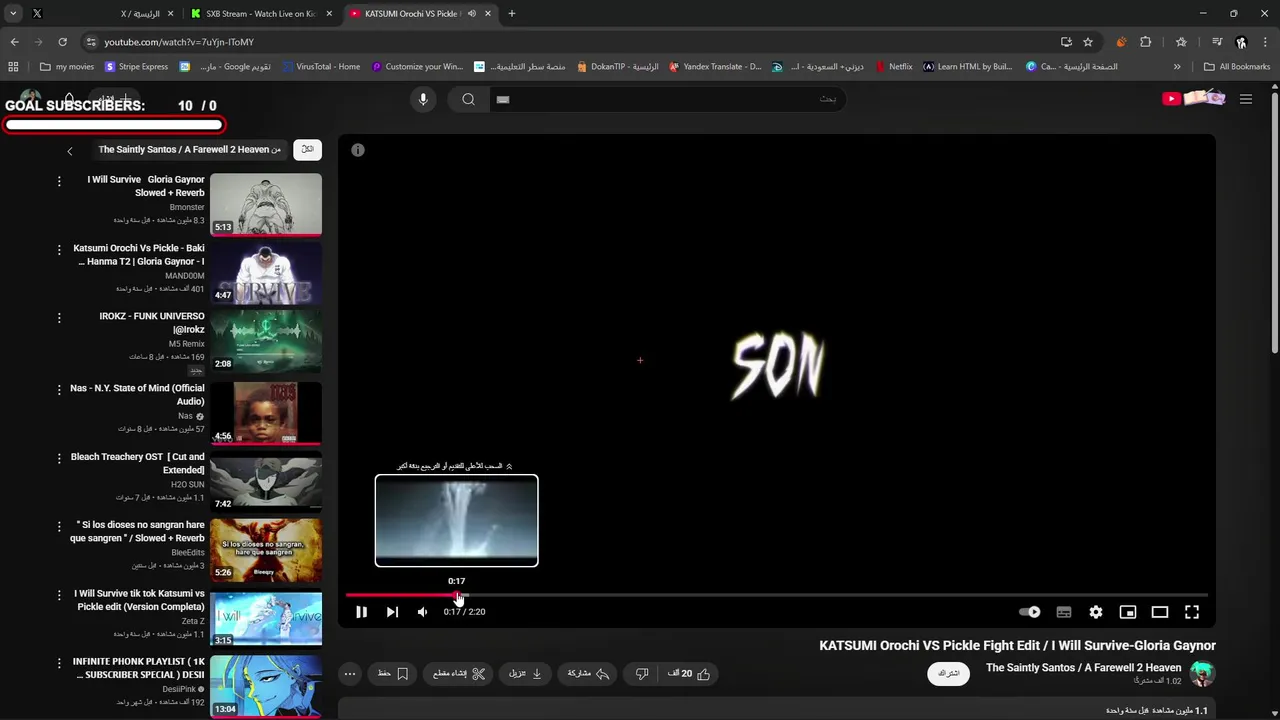This screenshot has height=720, width=1280.
Task: Open options for IROKZ FUNK UNIVERSO video
Action: tap(59, 318)
